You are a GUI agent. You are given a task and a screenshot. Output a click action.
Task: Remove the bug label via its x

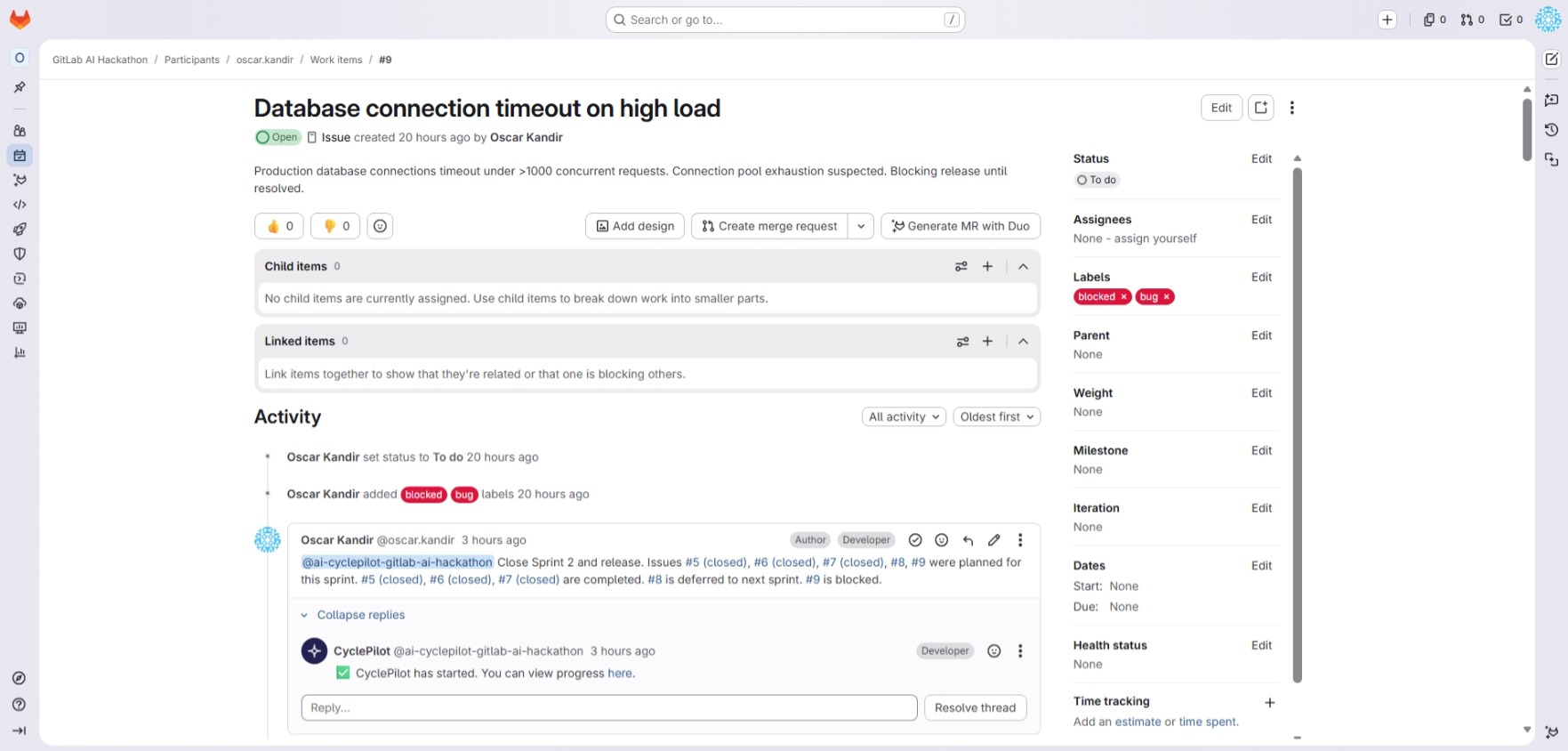[x=1167, y=297]
